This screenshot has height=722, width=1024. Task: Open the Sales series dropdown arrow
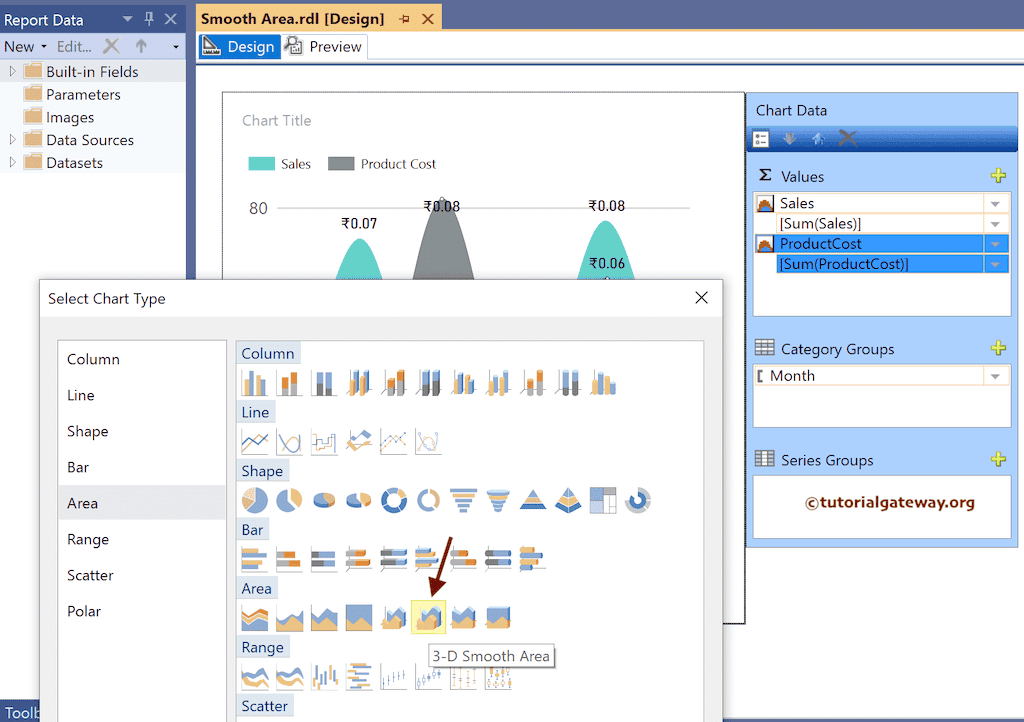tap(995, 204)
